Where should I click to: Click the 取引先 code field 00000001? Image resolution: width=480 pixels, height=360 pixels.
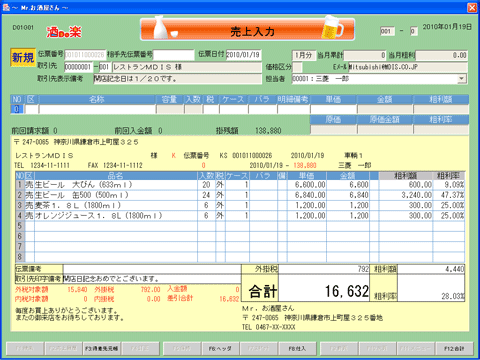tap(78, 67)
